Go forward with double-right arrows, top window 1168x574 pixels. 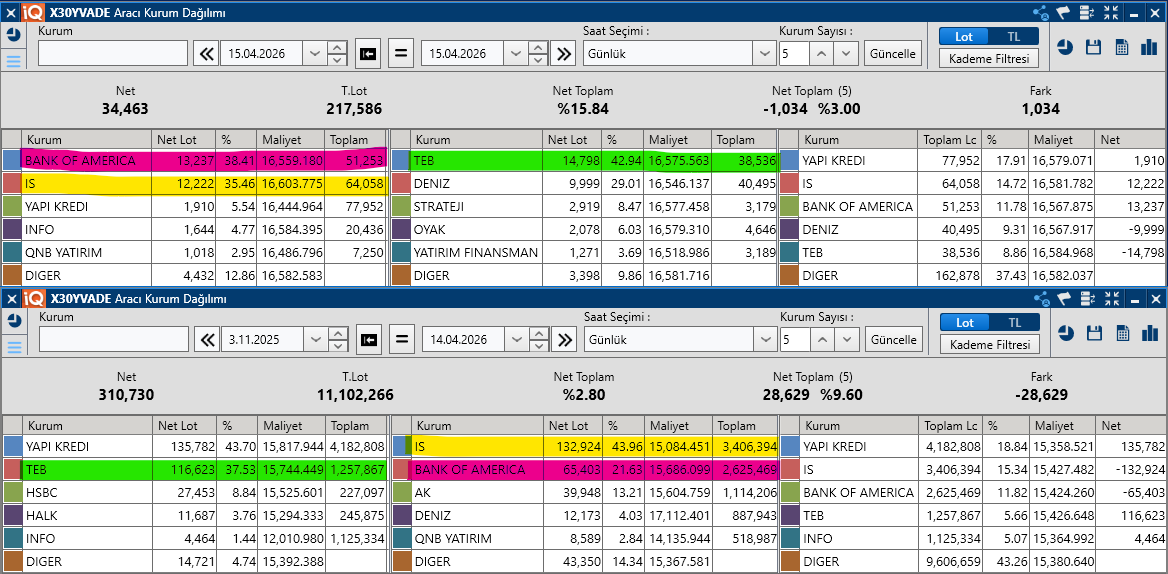click(564, 54)
